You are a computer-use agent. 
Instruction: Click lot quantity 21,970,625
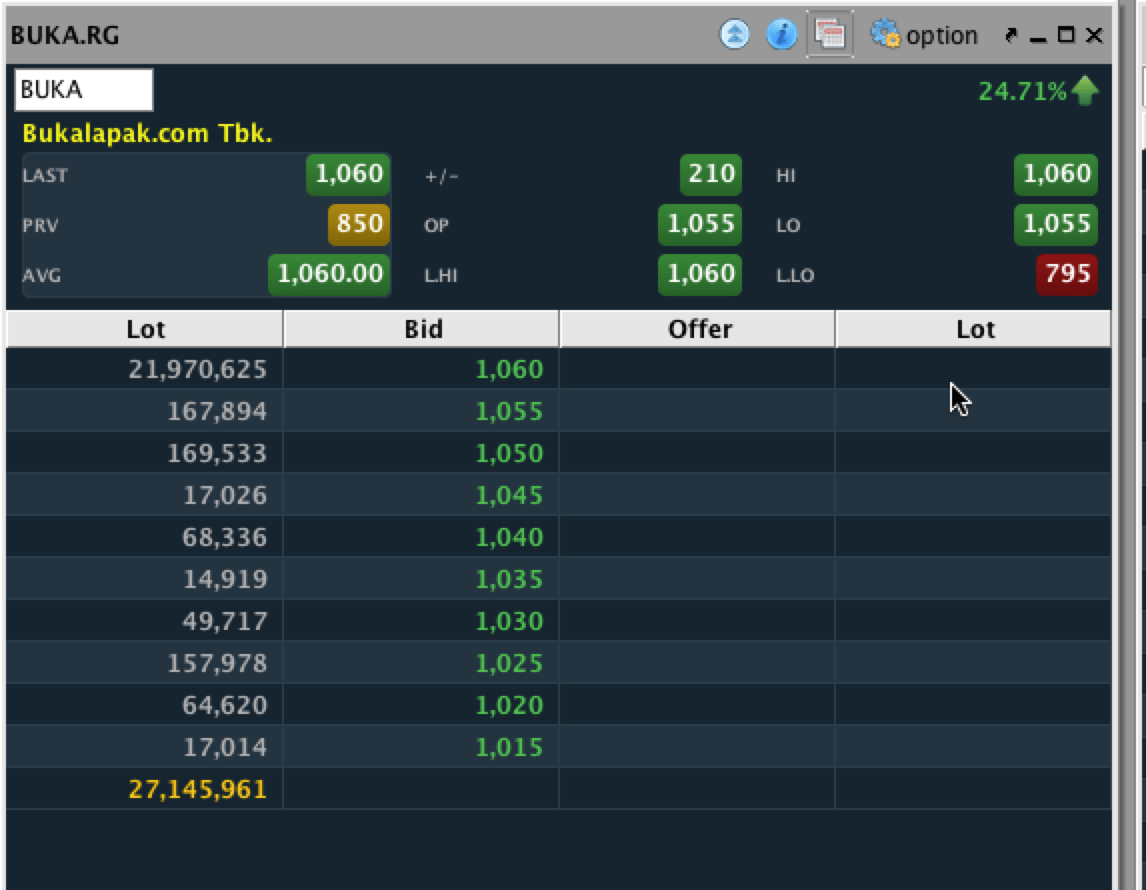coord(198,370)
